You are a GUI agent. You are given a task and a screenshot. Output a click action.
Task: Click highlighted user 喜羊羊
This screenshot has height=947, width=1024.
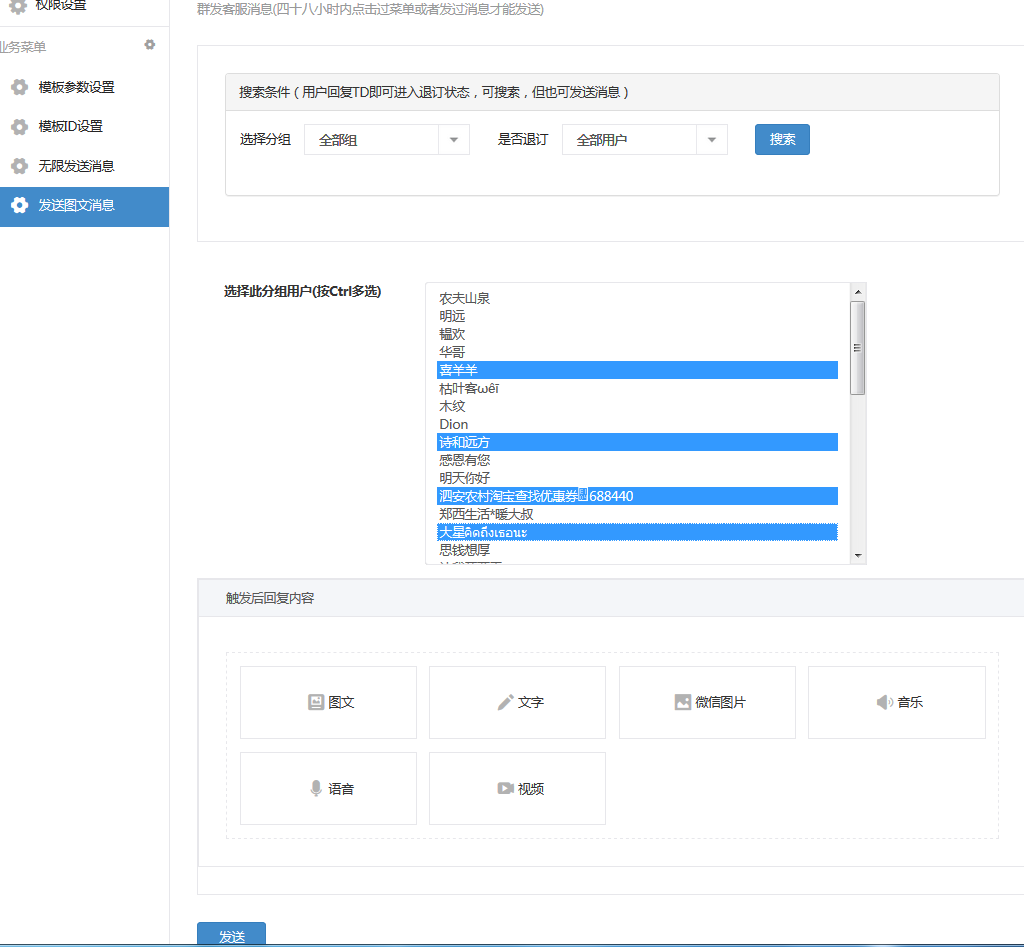point(637,370)
